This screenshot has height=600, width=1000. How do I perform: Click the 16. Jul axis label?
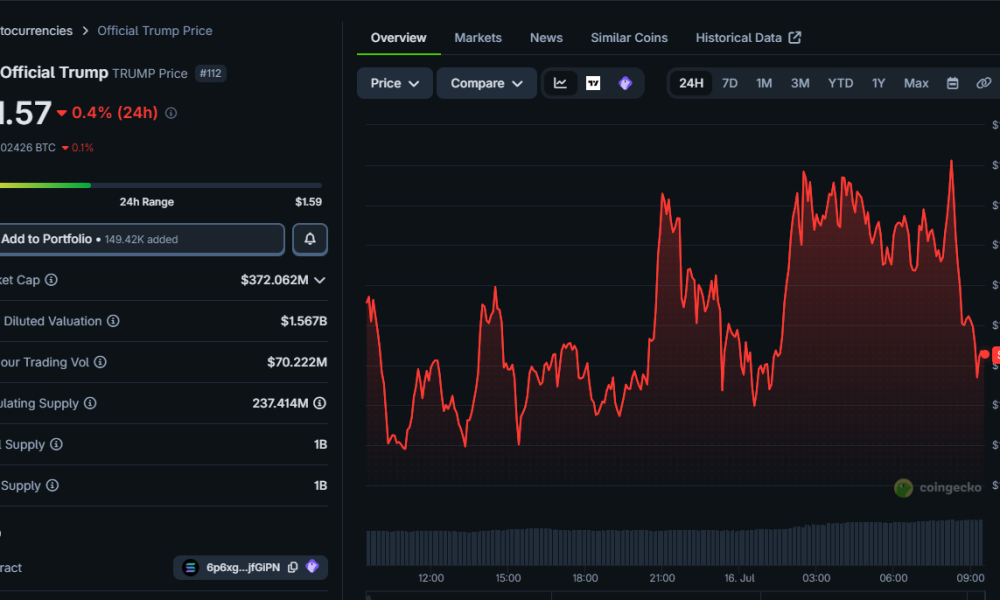(x=739, y=578)
